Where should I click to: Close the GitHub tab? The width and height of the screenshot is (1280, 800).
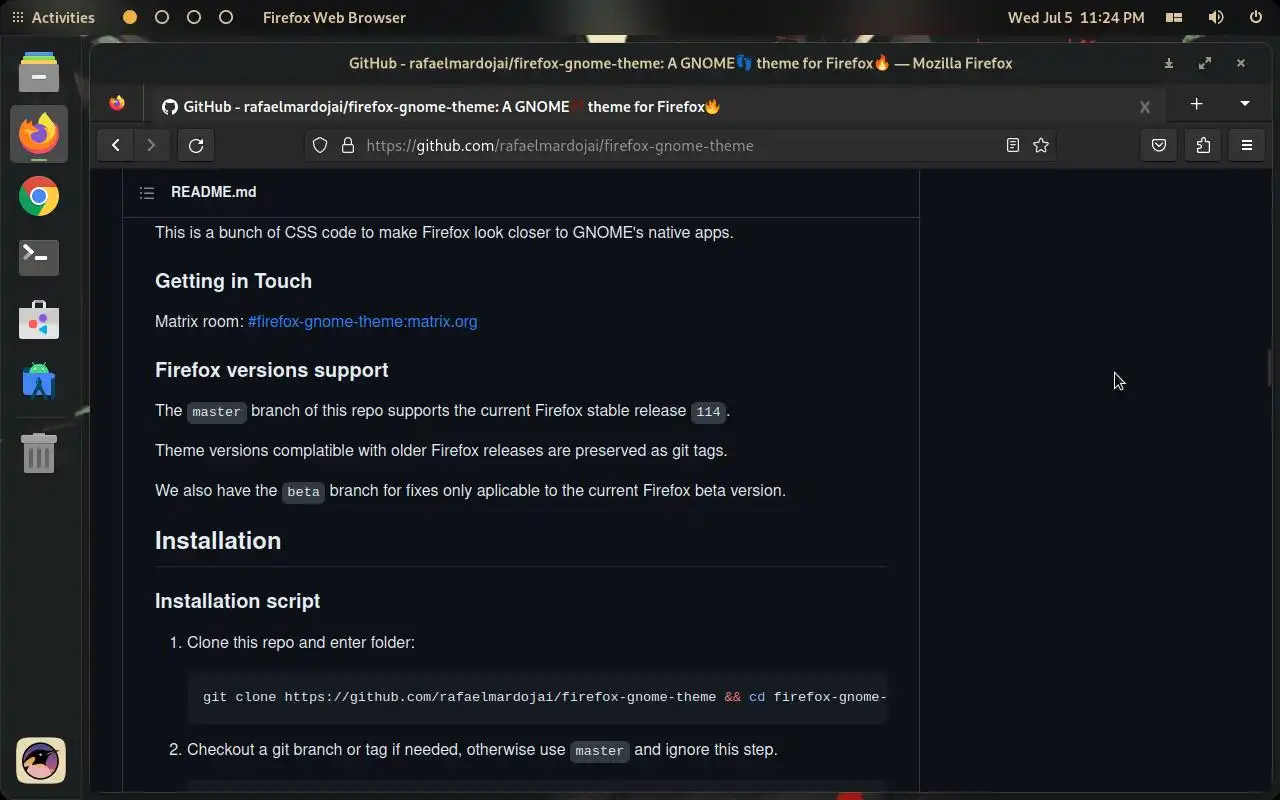point(1145,107)
